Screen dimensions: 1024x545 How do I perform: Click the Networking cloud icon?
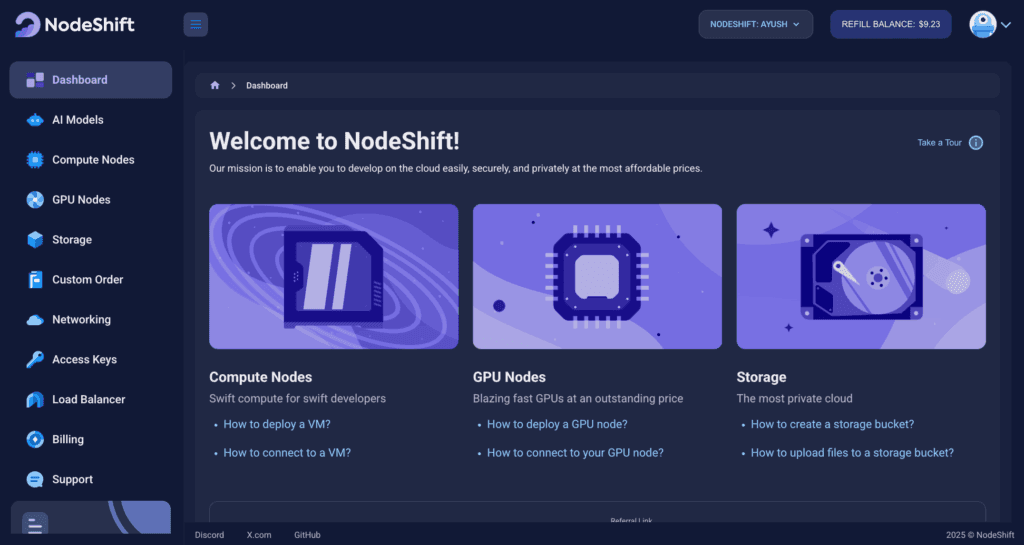pyautogui.click(x=35, y=320)
